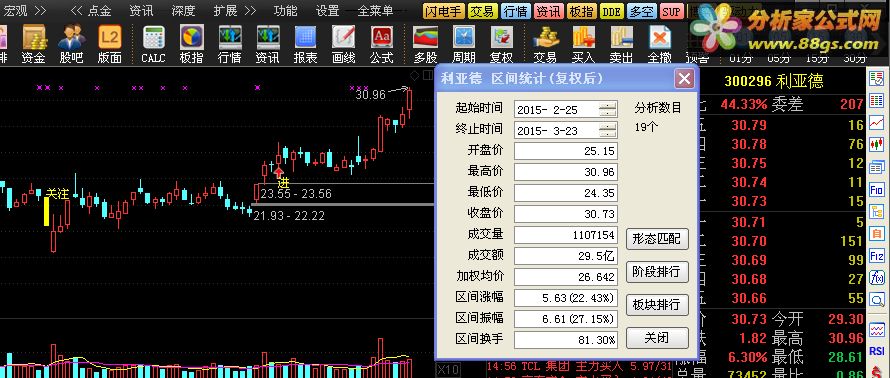Click the 形态匹配 button
The width and height of the screenshot is (890, 378).
(657, 239)
